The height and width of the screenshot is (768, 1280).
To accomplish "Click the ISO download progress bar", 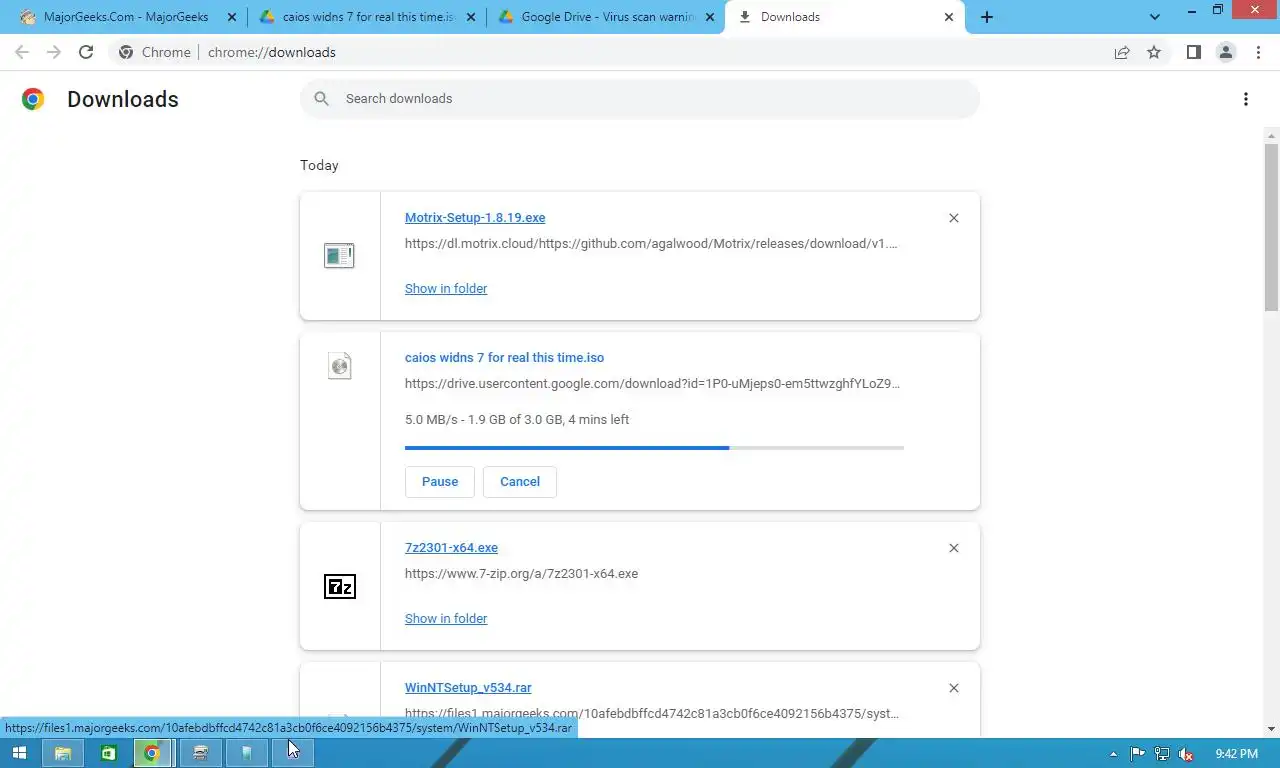I will (x=654, y=447).
